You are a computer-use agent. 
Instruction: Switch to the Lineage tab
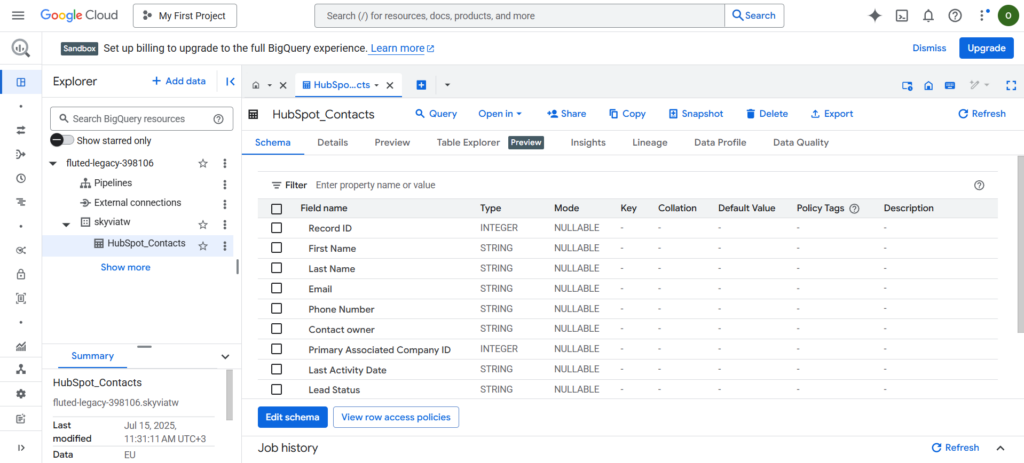[x=650, y=142]
